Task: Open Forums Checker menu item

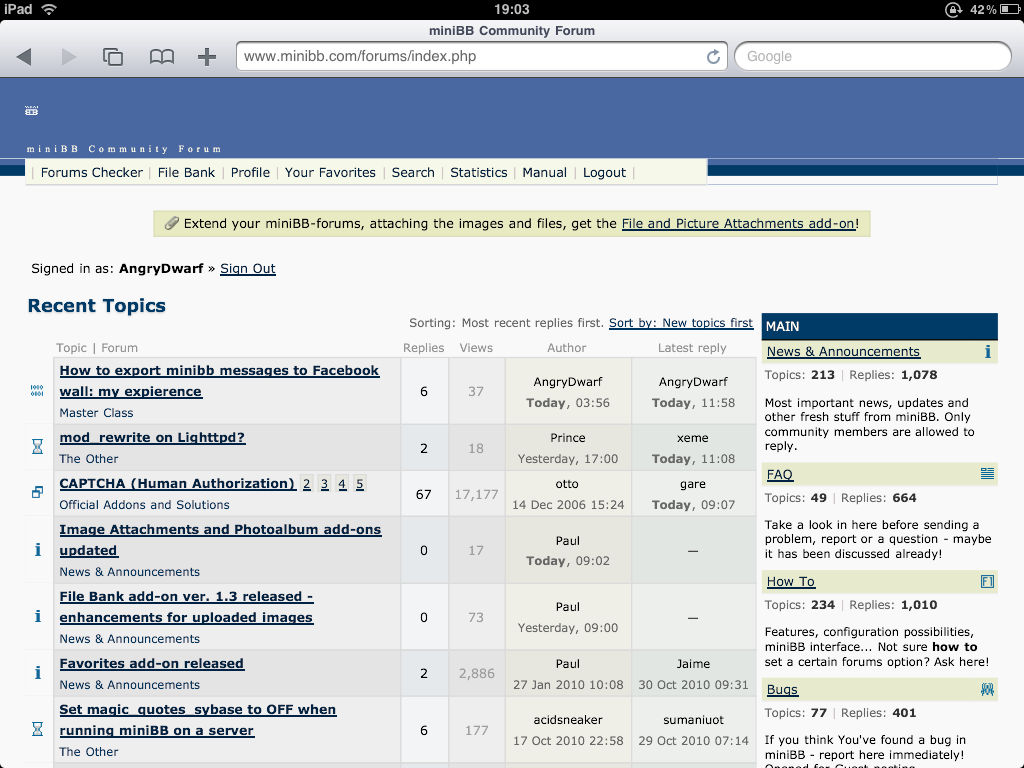Action: click(x=91, y=172)
